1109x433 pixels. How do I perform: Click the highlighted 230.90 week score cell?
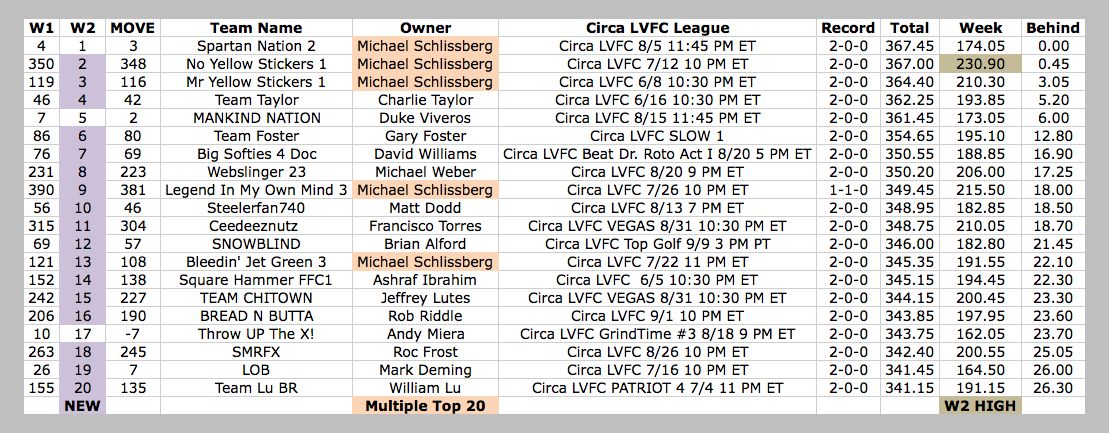981,64
